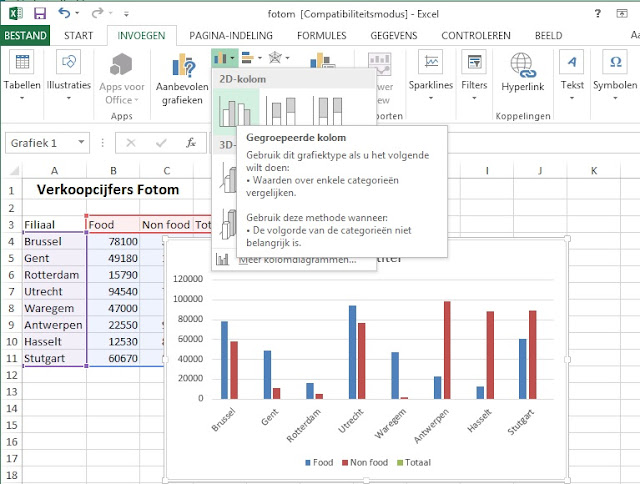Select the Brussel cell
Image resolution: width=640 pixels, height=484 pixels.
point(54,241)
